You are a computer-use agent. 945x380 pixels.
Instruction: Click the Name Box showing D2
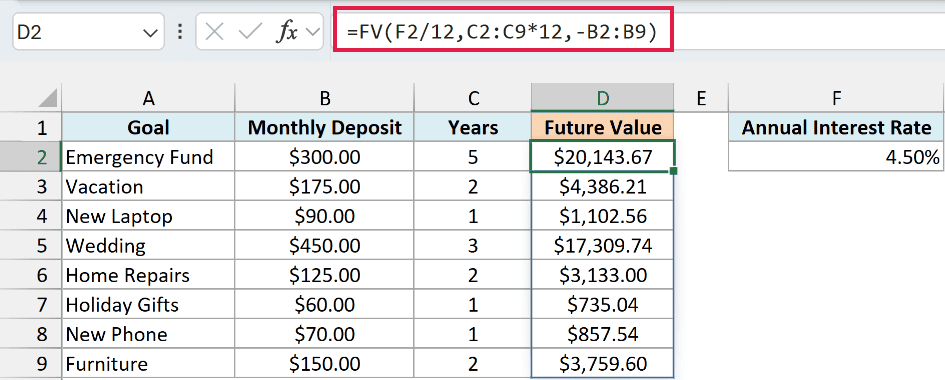click(x=88, y=32)
